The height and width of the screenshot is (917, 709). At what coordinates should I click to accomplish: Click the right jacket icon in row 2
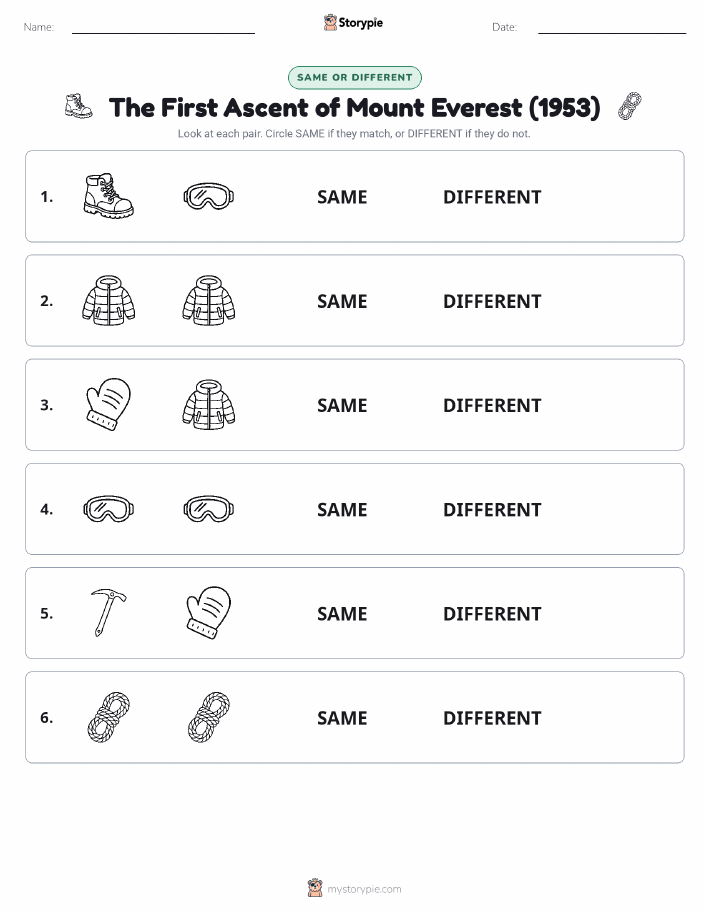(x=209, y=300)
